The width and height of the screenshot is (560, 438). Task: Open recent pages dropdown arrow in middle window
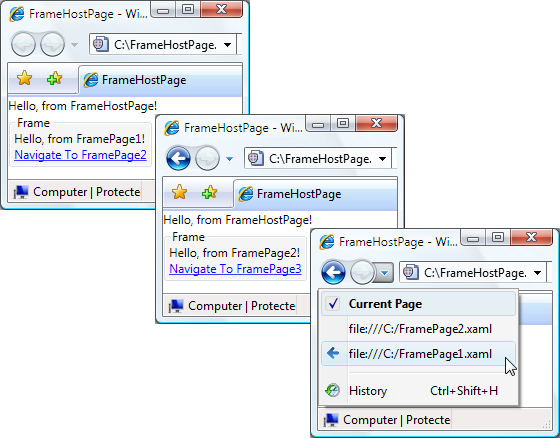[229, 159]
